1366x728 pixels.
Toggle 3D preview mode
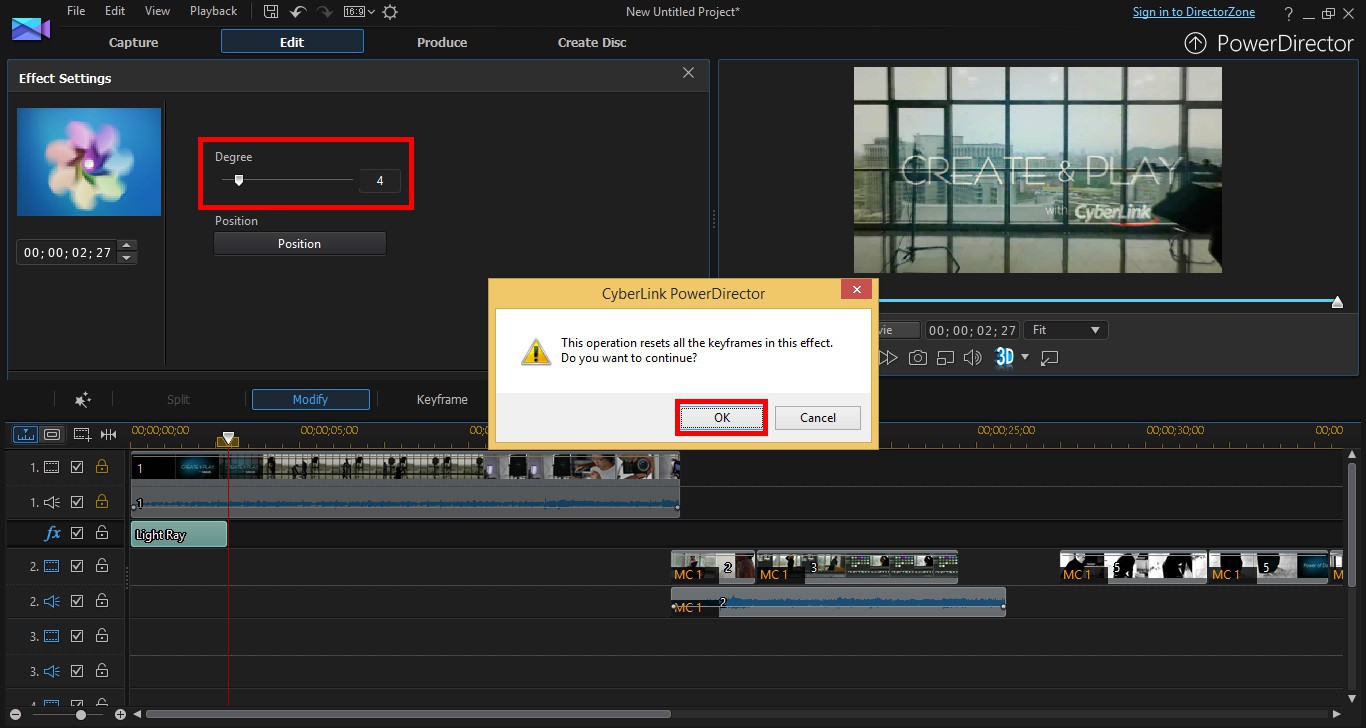pyautogui.click(x=1005, y=357)
